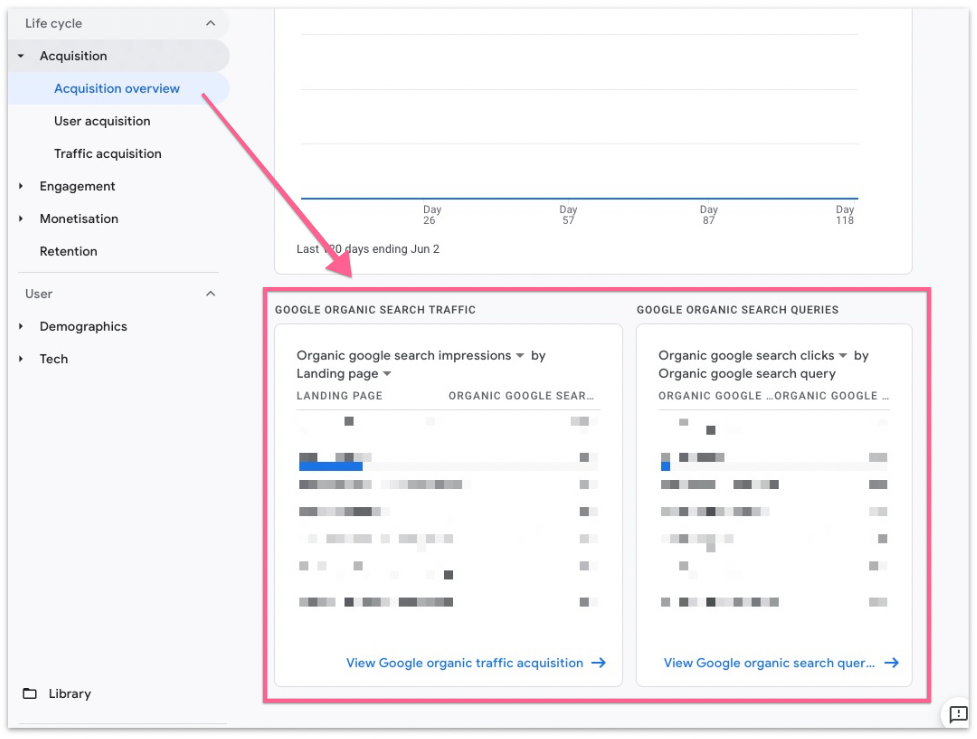Open Organic google search clicks dropdown
This screenshot has height=739, width=977.
(843, 356)
